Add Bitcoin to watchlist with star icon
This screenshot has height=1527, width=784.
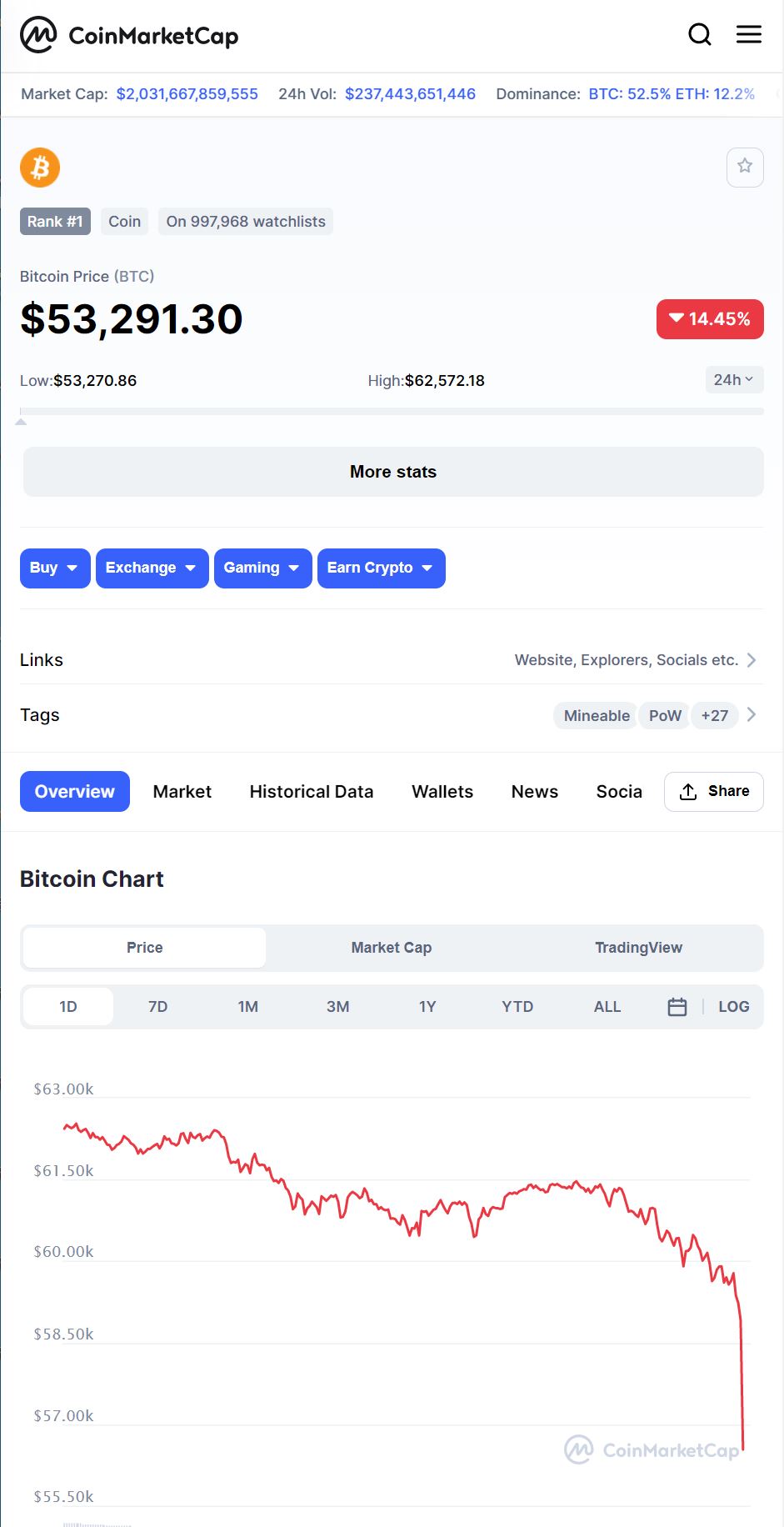tap(745, 167)
